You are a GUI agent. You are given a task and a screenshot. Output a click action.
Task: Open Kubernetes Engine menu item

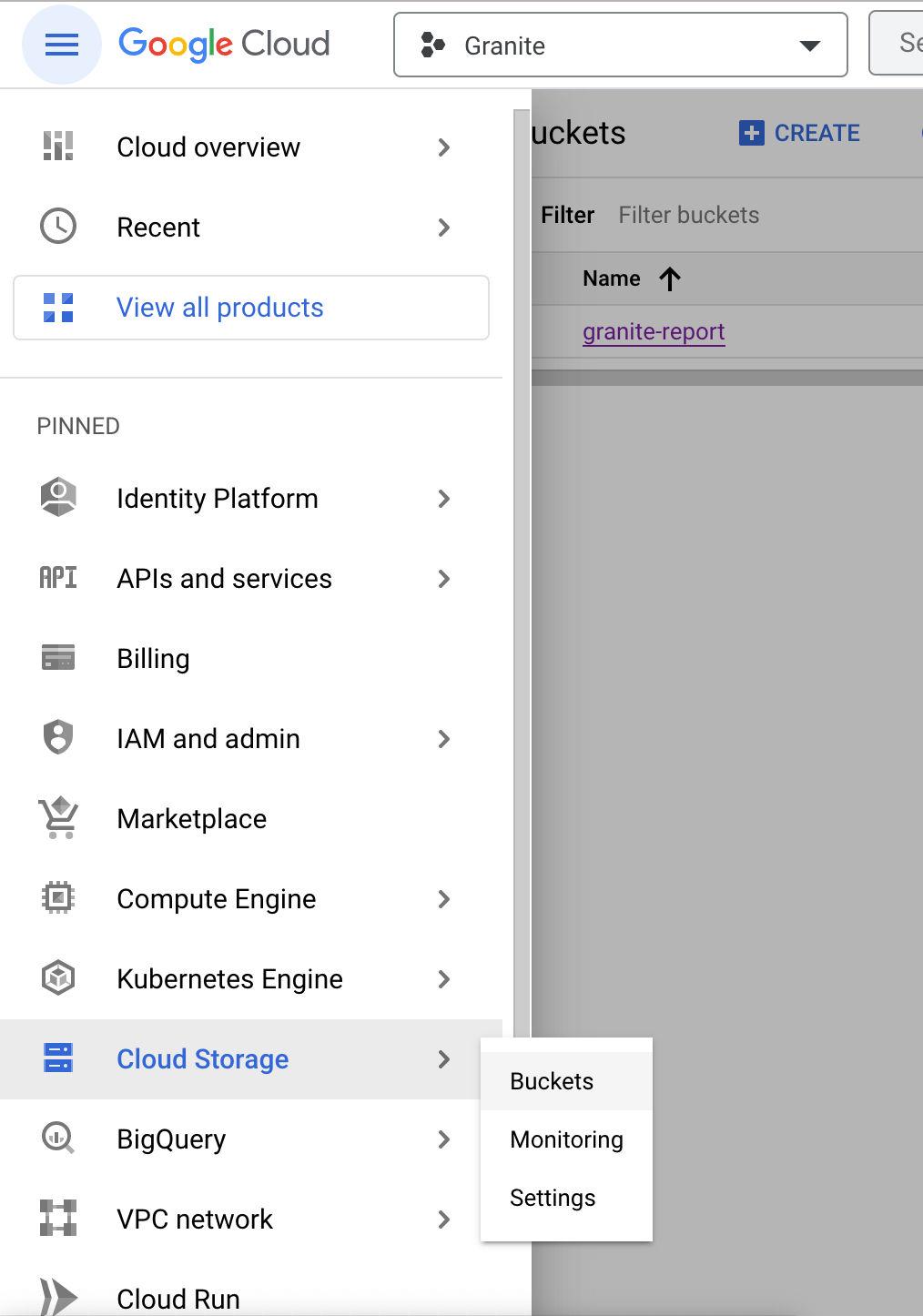point(251,978)
